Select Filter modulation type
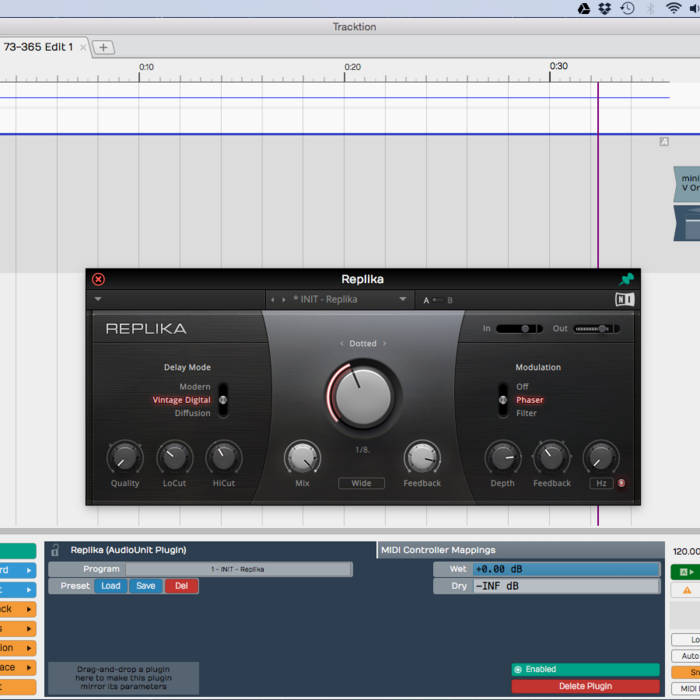 click(526, 413)
